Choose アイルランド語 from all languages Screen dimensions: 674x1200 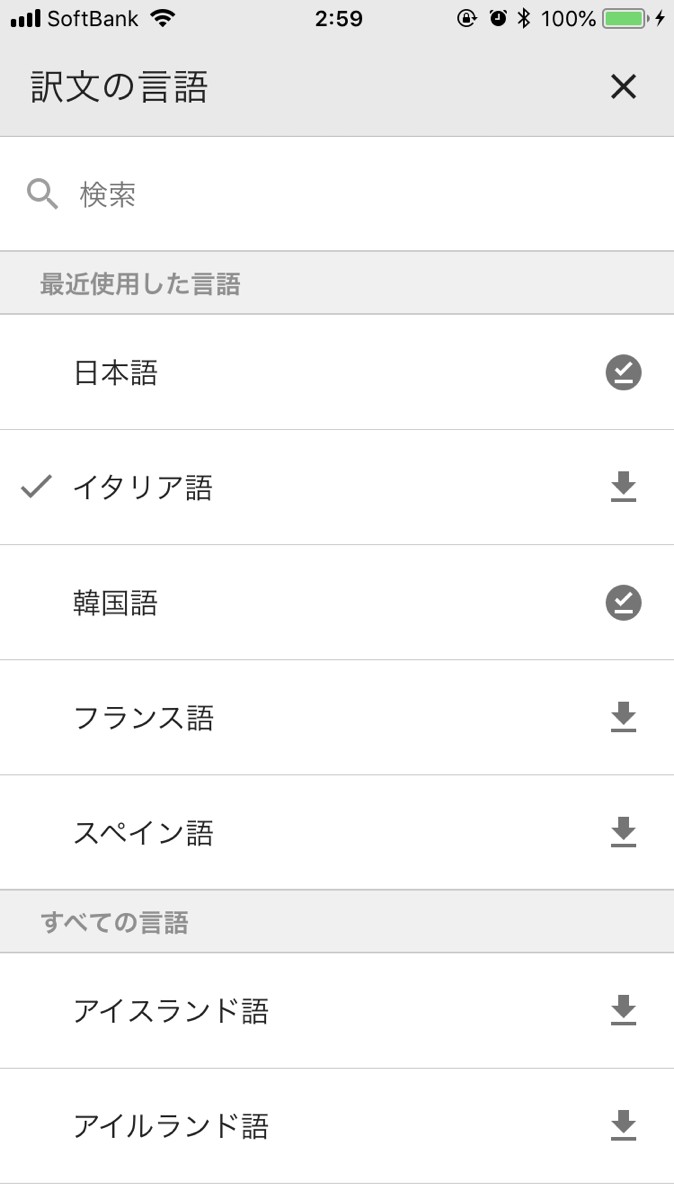pos(171,1127)
